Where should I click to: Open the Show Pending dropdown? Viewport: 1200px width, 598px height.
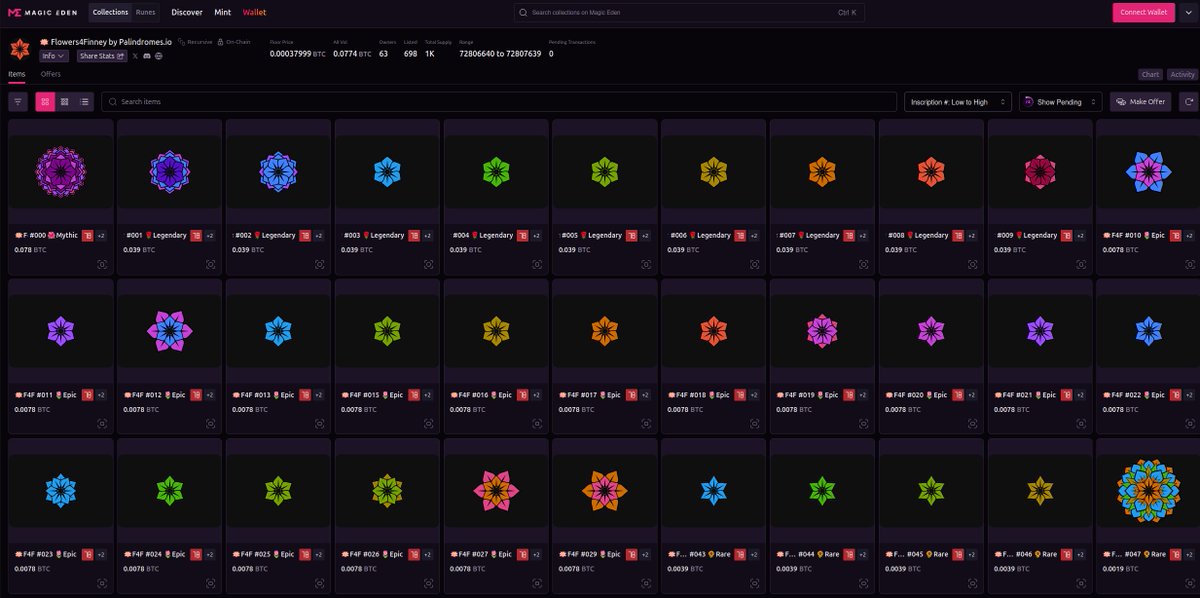(1060, 102)
